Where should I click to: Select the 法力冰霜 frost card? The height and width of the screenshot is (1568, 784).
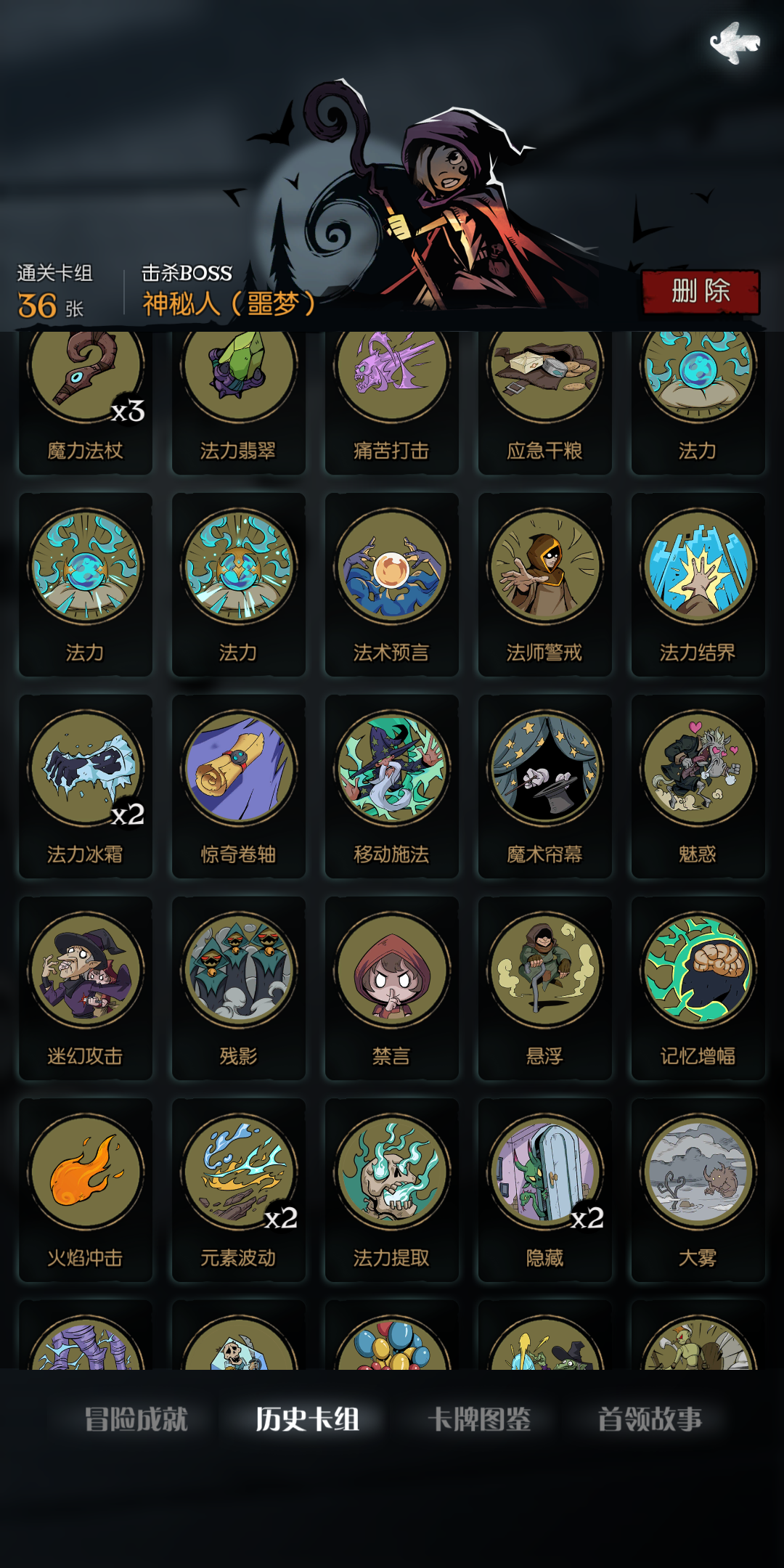point(86,786)
